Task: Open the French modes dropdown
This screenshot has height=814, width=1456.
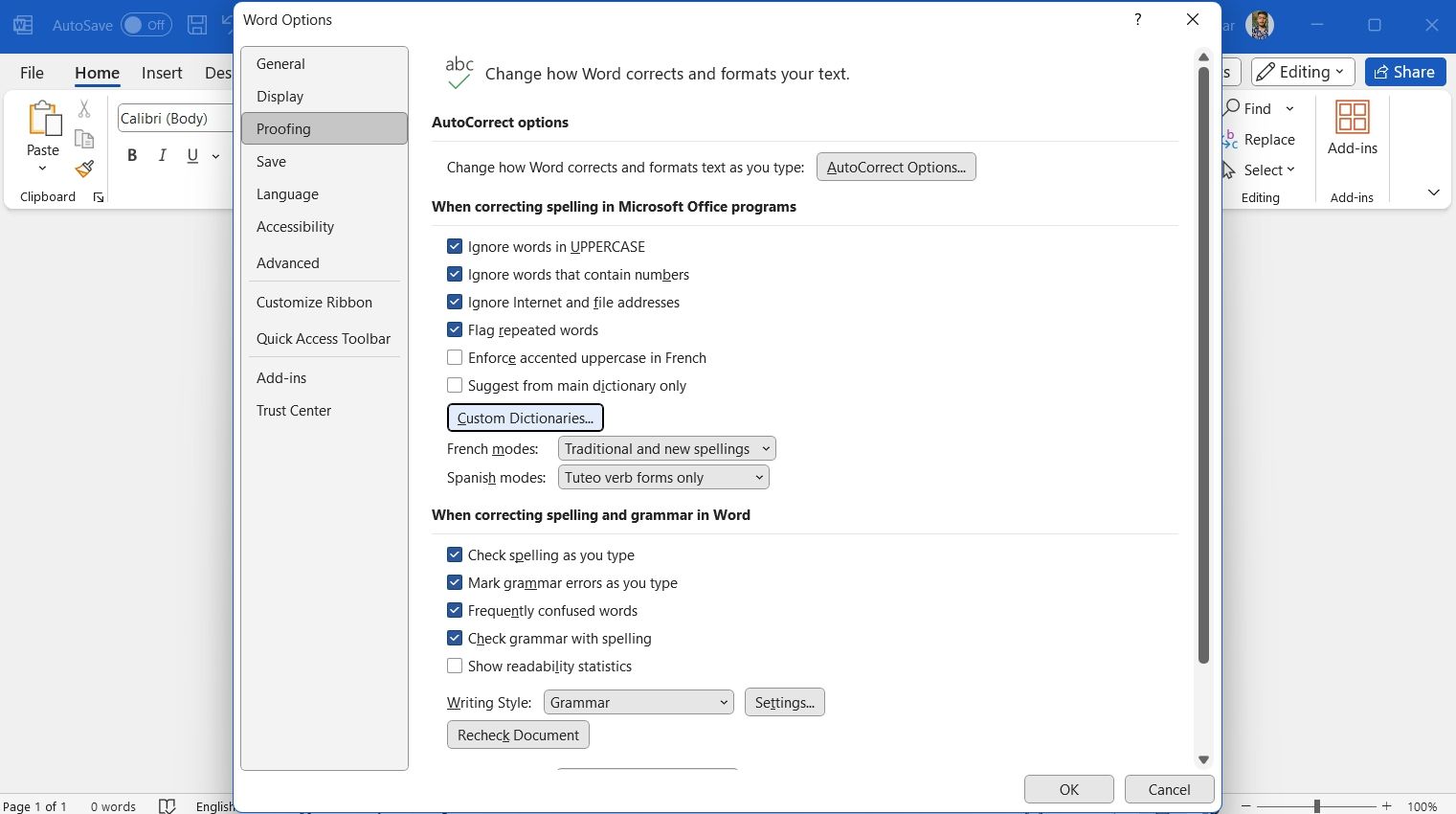Action: point(666,449)
